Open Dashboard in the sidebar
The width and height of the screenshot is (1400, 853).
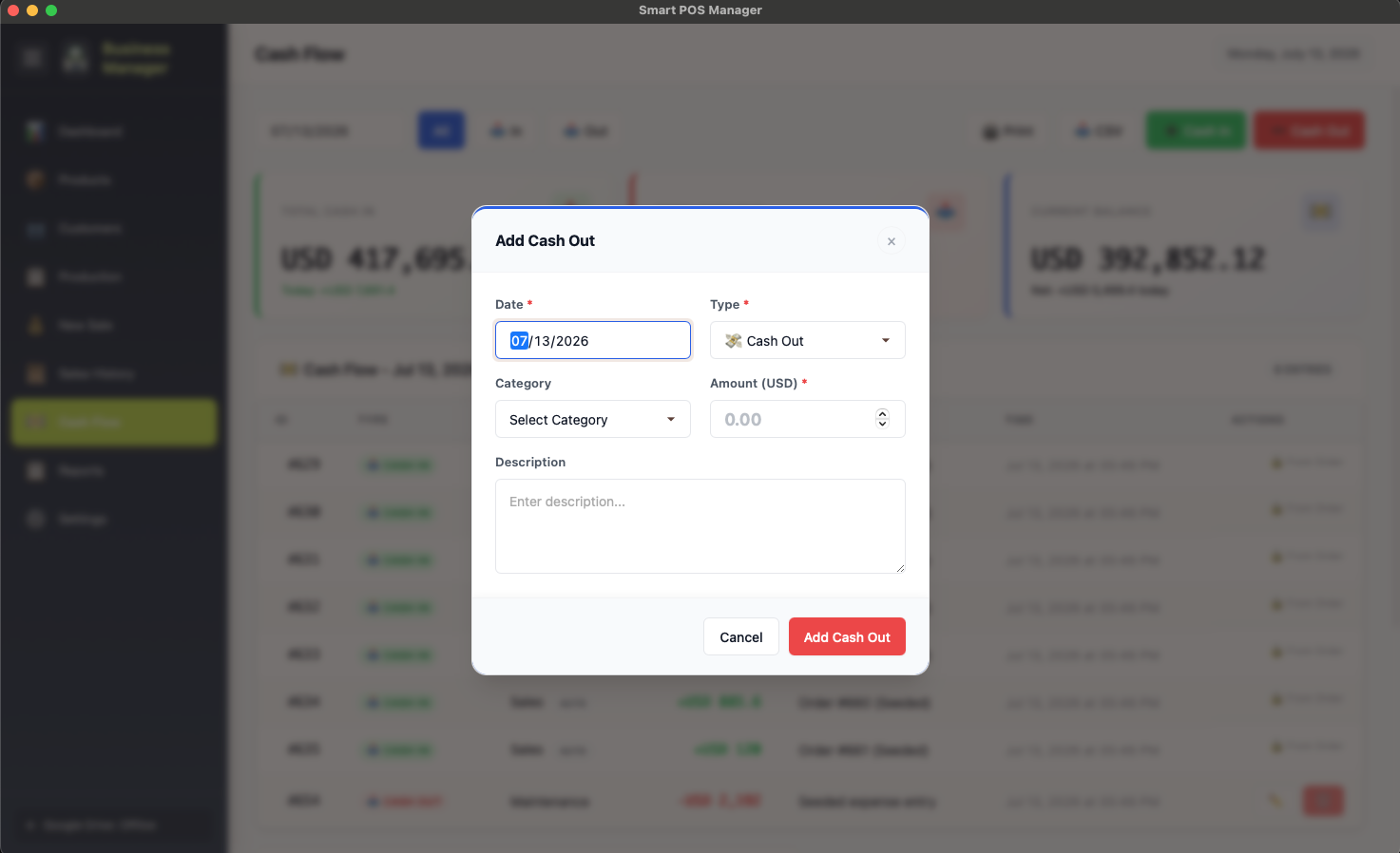pyautogui.click(x=114, y=131)
